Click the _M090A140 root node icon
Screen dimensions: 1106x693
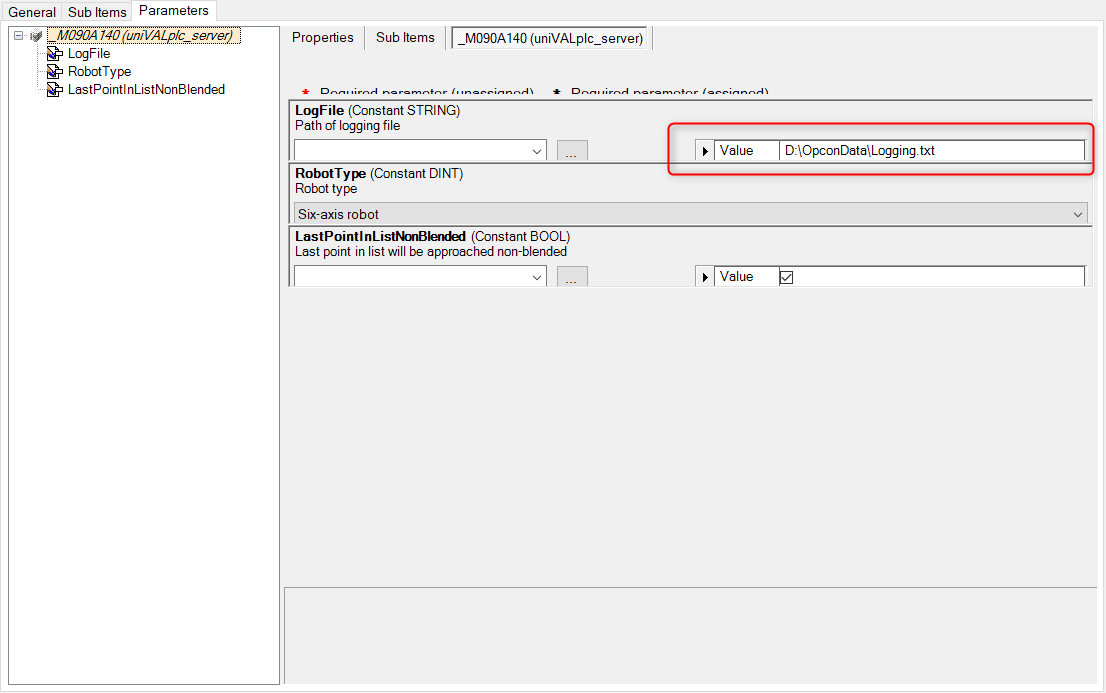37,36
